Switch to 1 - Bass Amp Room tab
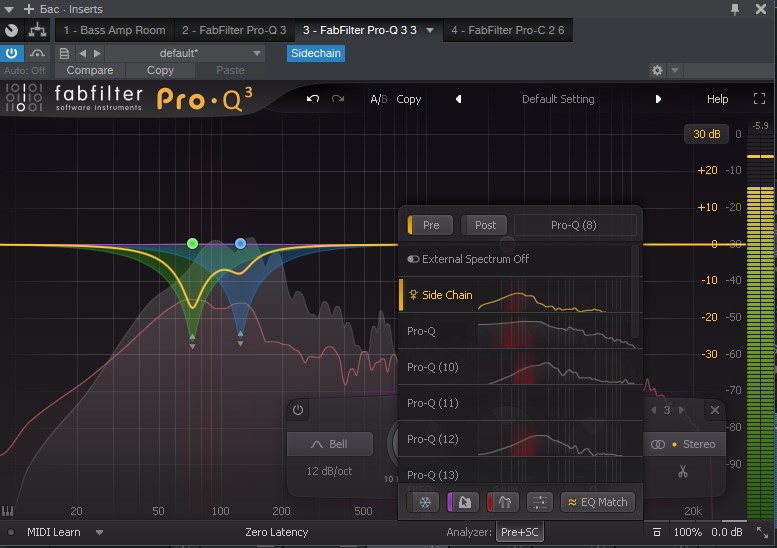This screenshot has height=548, width=777. pos(114,30)
